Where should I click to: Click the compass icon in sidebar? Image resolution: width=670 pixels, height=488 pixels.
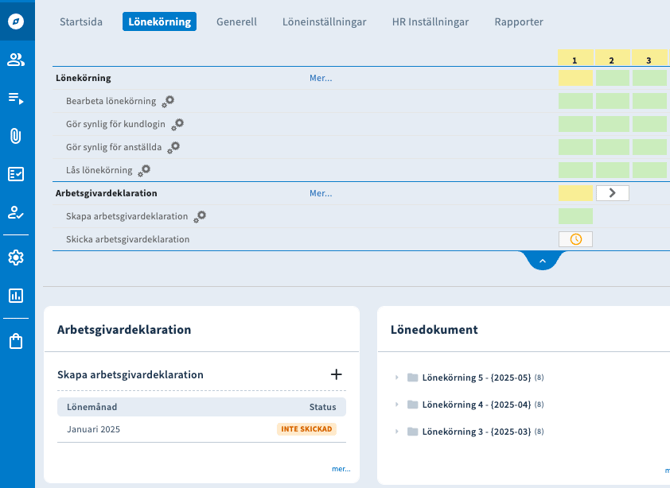16,20
